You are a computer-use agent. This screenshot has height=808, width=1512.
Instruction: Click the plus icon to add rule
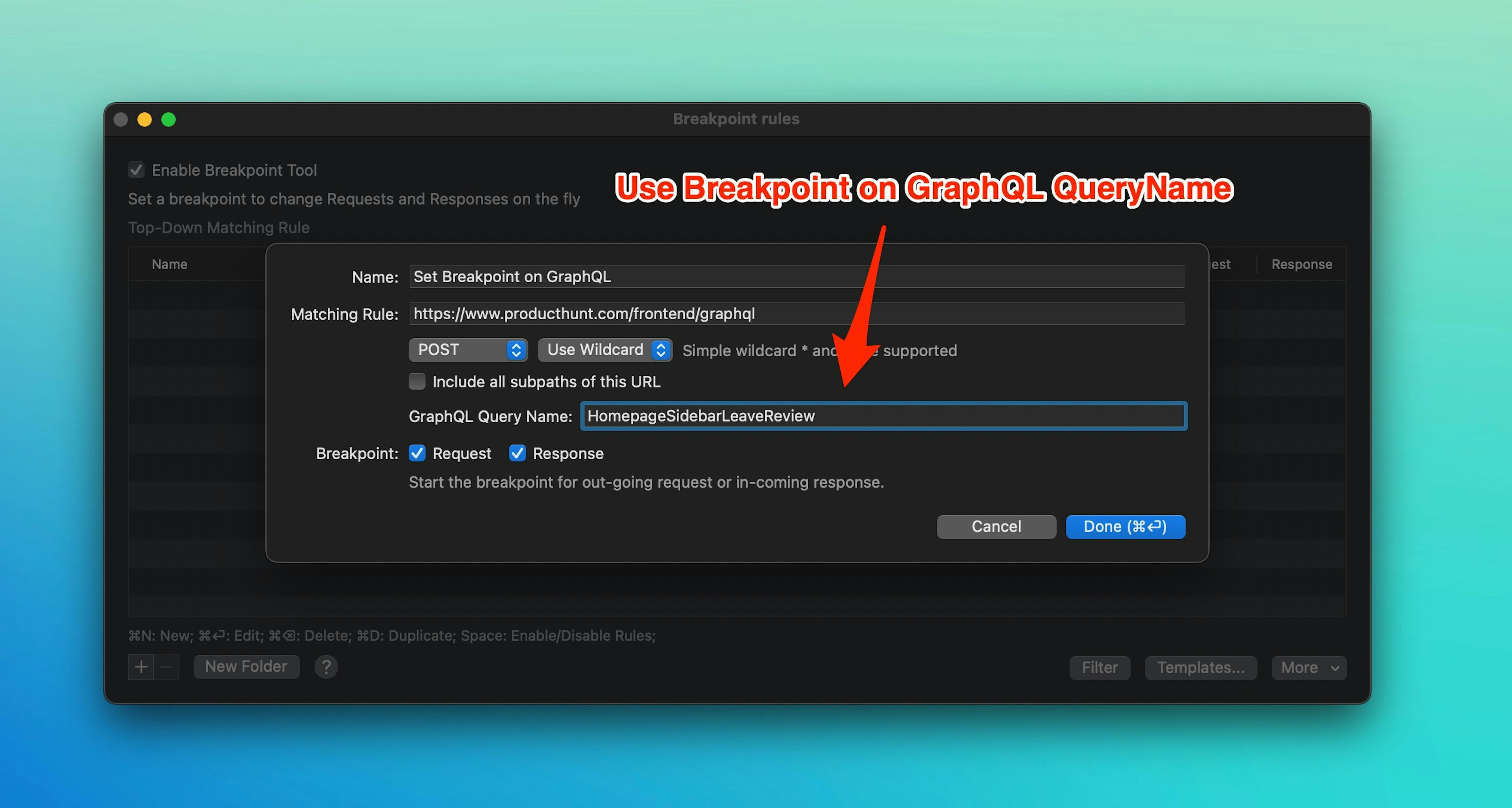[141, 667]
